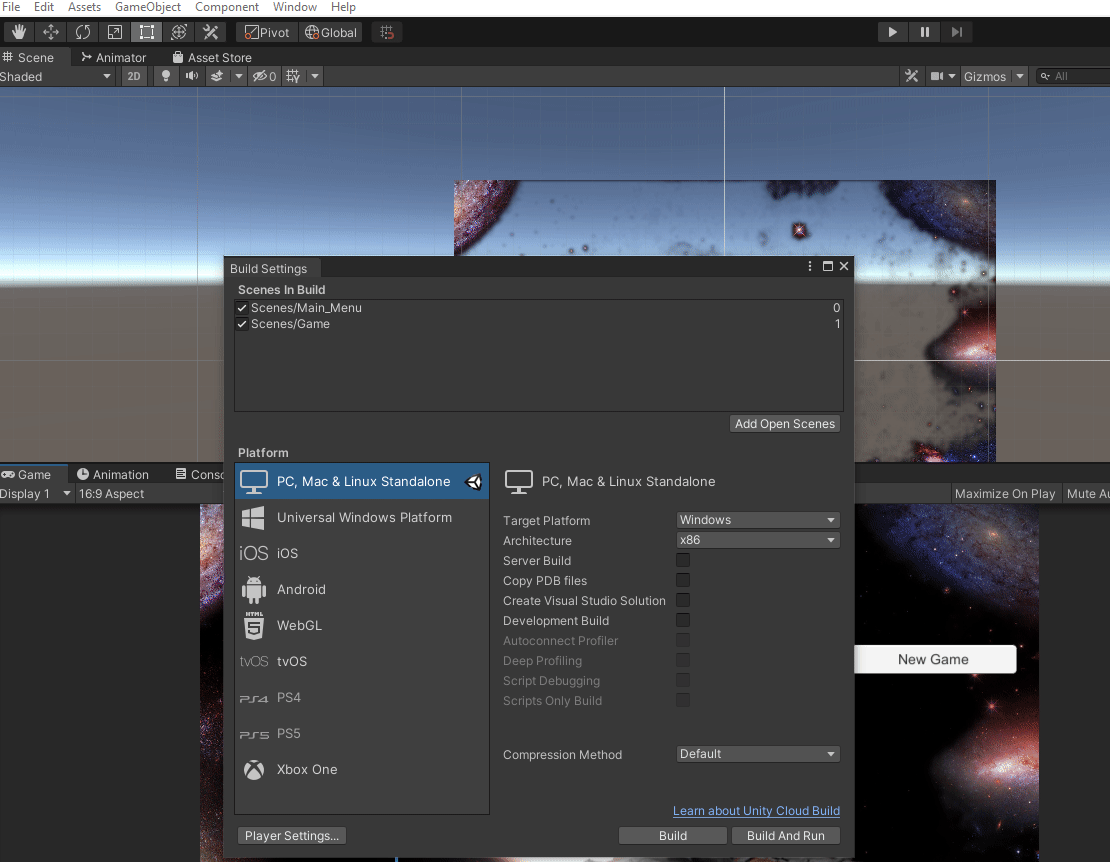Enable Copy PDB files checkbox

point(682,580)
